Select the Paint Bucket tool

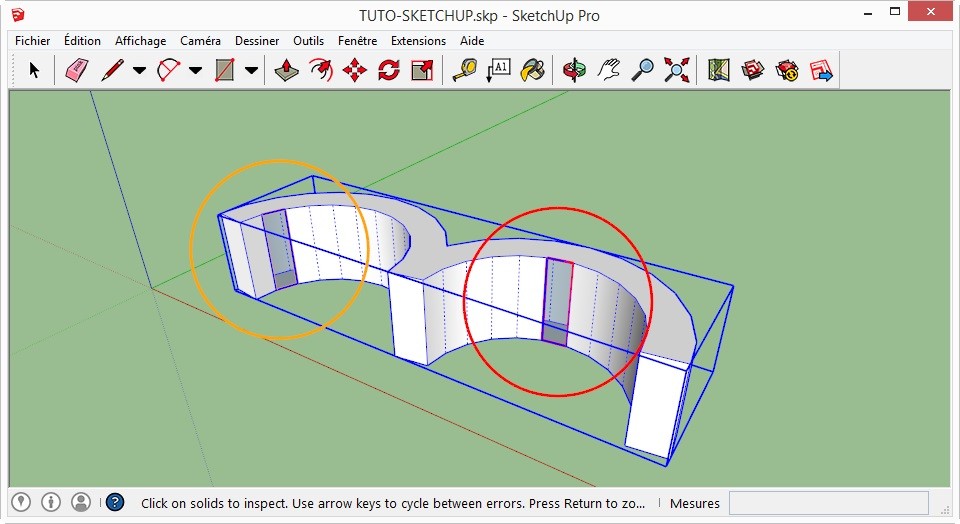[532, 70]
